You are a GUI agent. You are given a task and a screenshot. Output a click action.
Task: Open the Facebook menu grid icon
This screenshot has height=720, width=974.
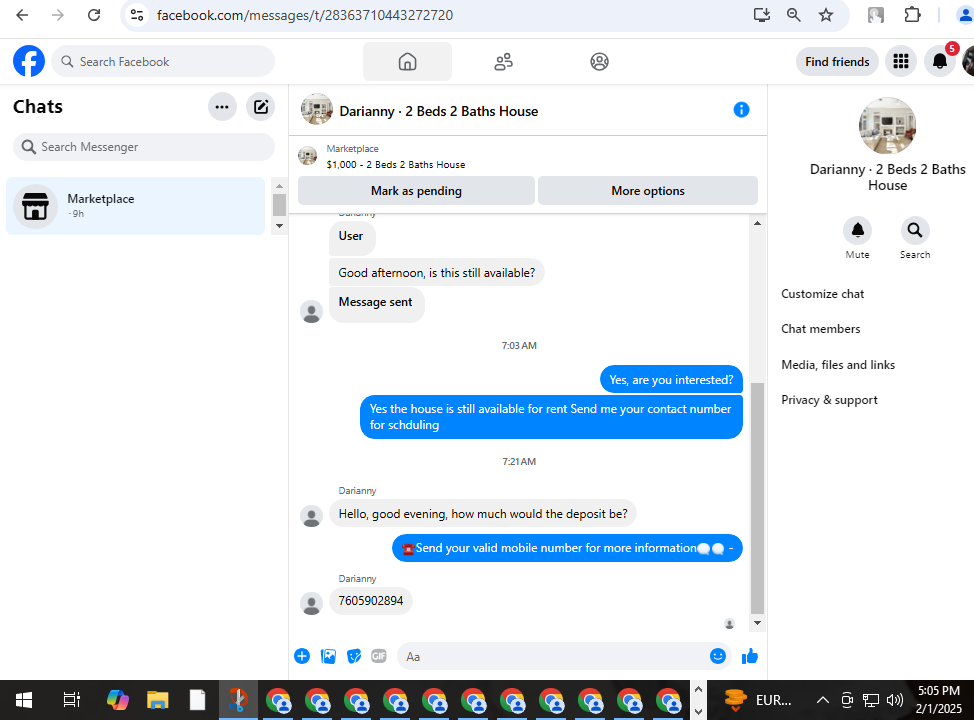pyautogui.click(x=901, y=62)
